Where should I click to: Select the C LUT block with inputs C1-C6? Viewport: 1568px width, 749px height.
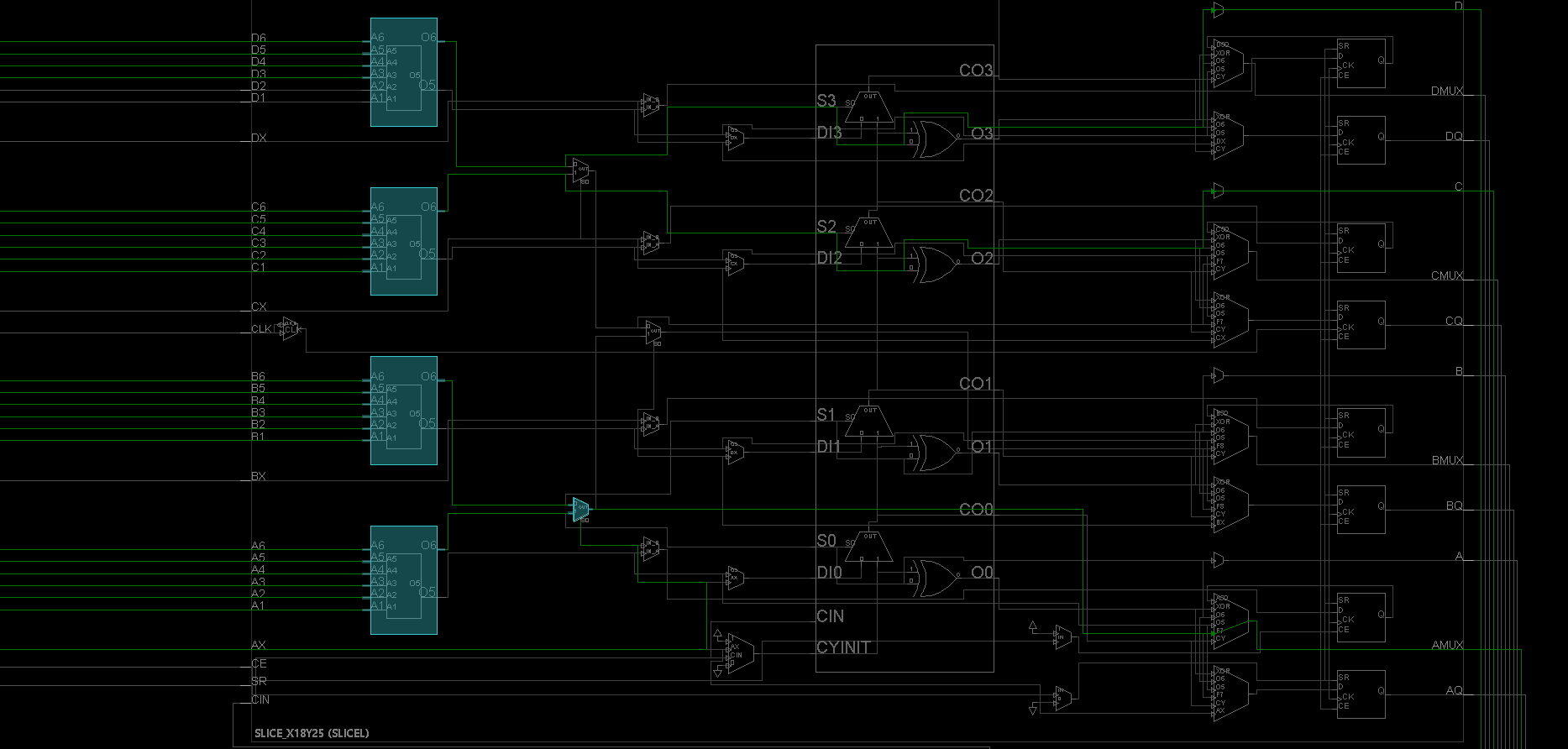[x=404, y=242]
